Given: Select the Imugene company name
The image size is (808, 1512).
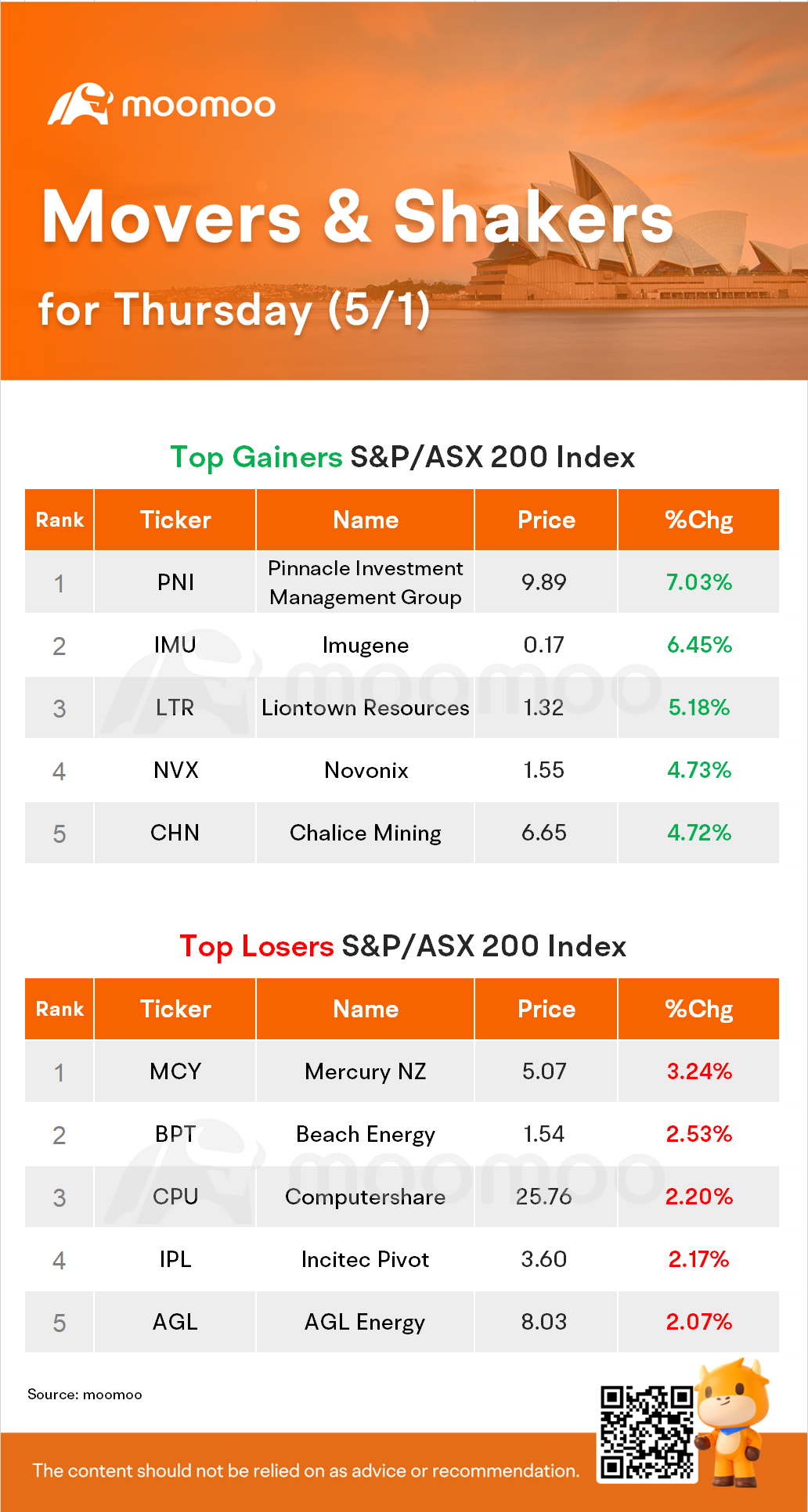Looking at the screenshot, I should [x=366, y=646].
